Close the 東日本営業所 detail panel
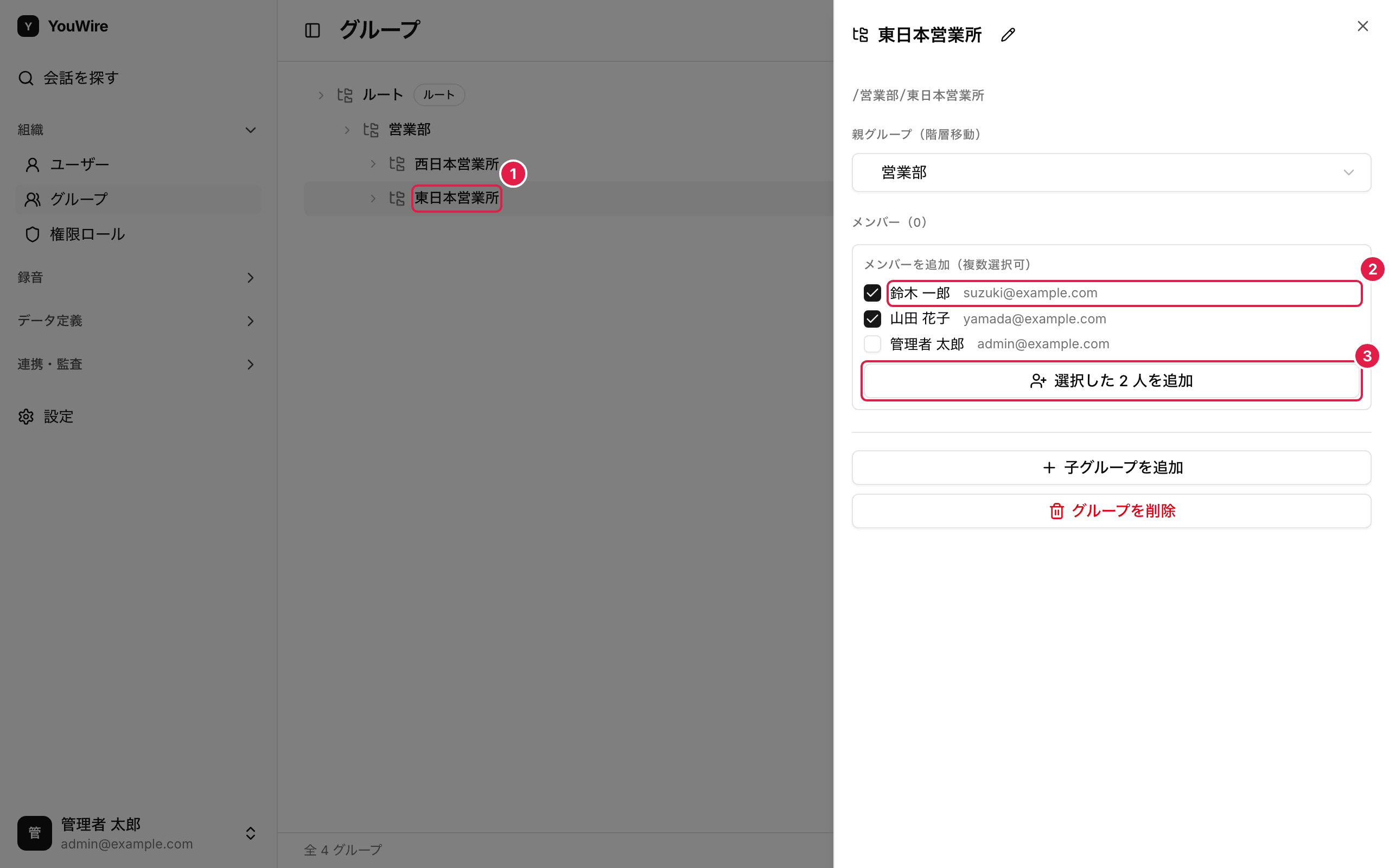1389x868 pixels. pos(1362,27)
